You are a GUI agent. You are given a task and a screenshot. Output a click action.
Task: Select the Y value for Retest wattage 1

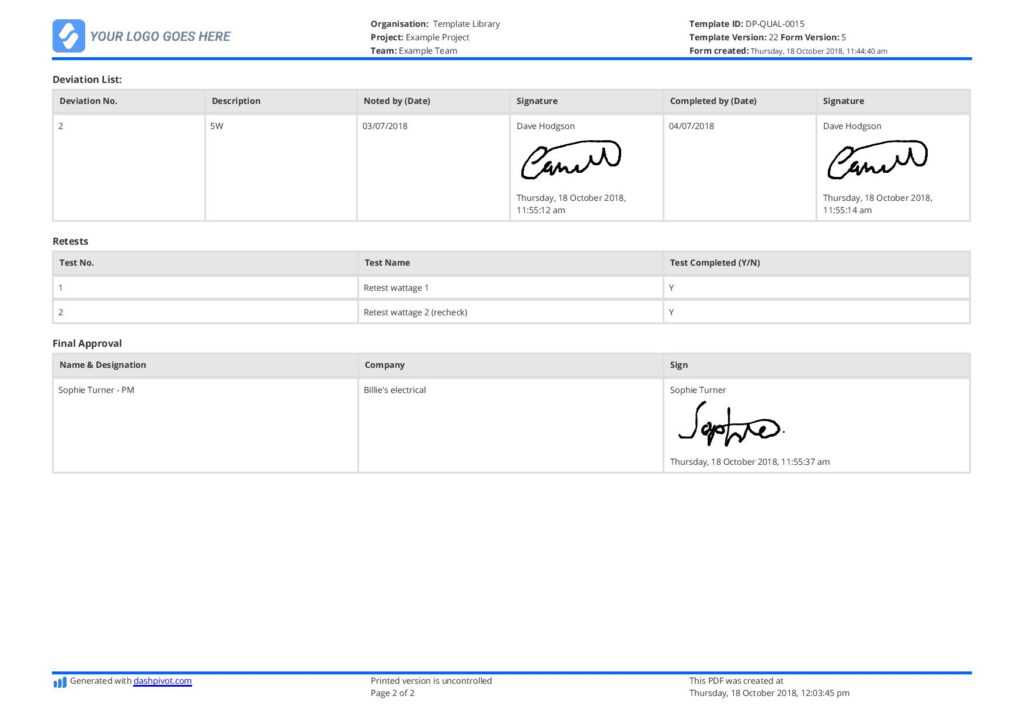click(669, 287)
